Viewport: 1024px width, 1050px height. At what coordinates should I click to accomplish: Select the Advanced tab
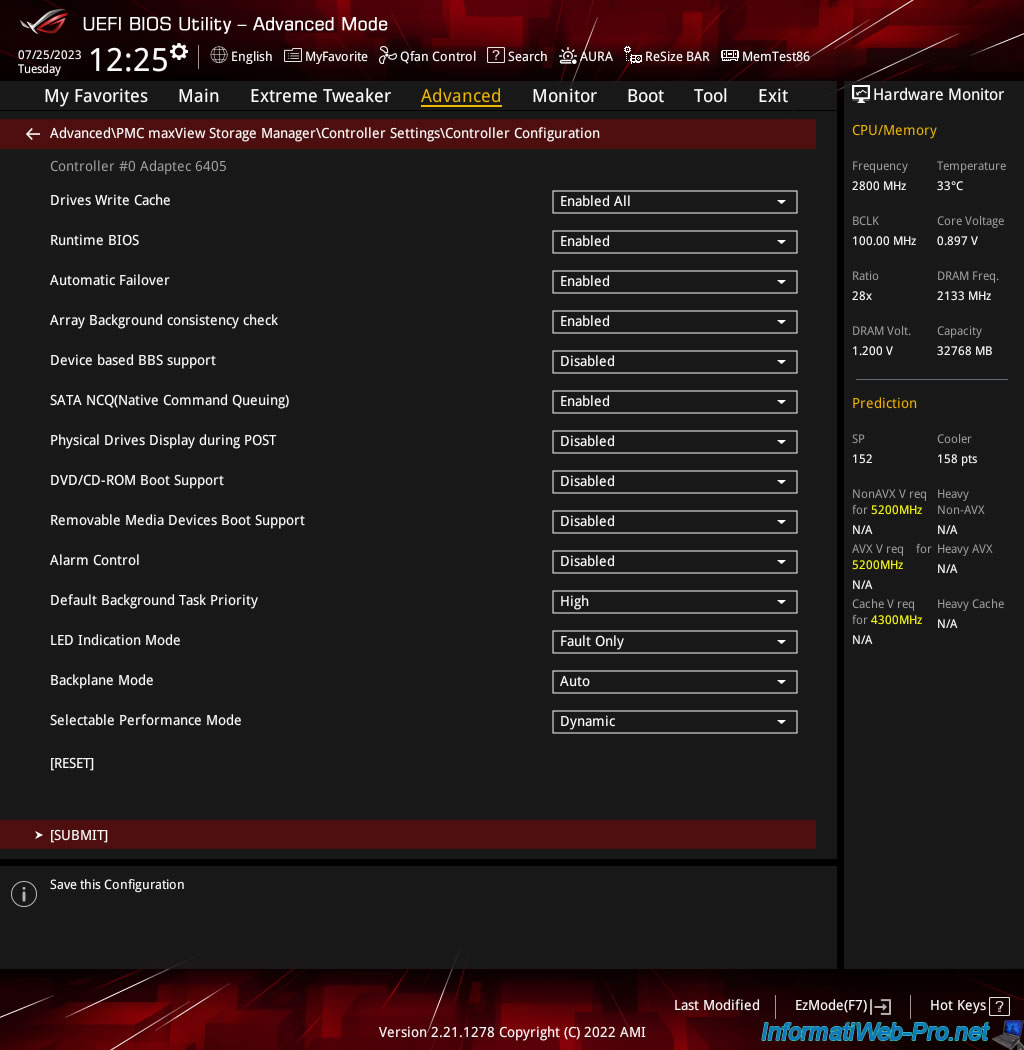[x=461, y=96]
